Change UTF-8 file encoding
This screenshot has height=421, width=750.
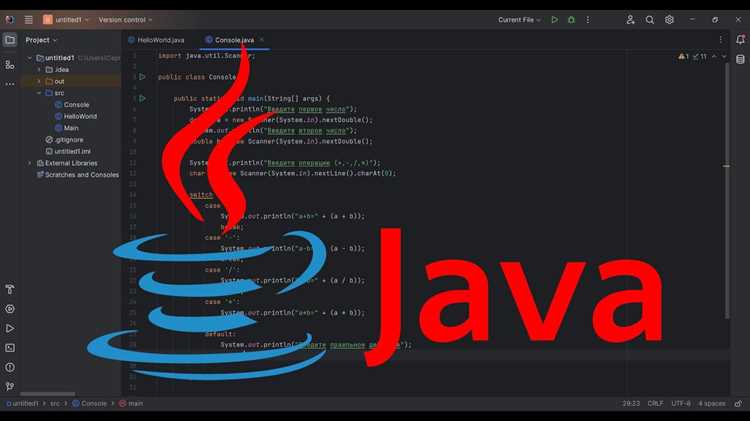pyautogui.click(x=681, y=403)
